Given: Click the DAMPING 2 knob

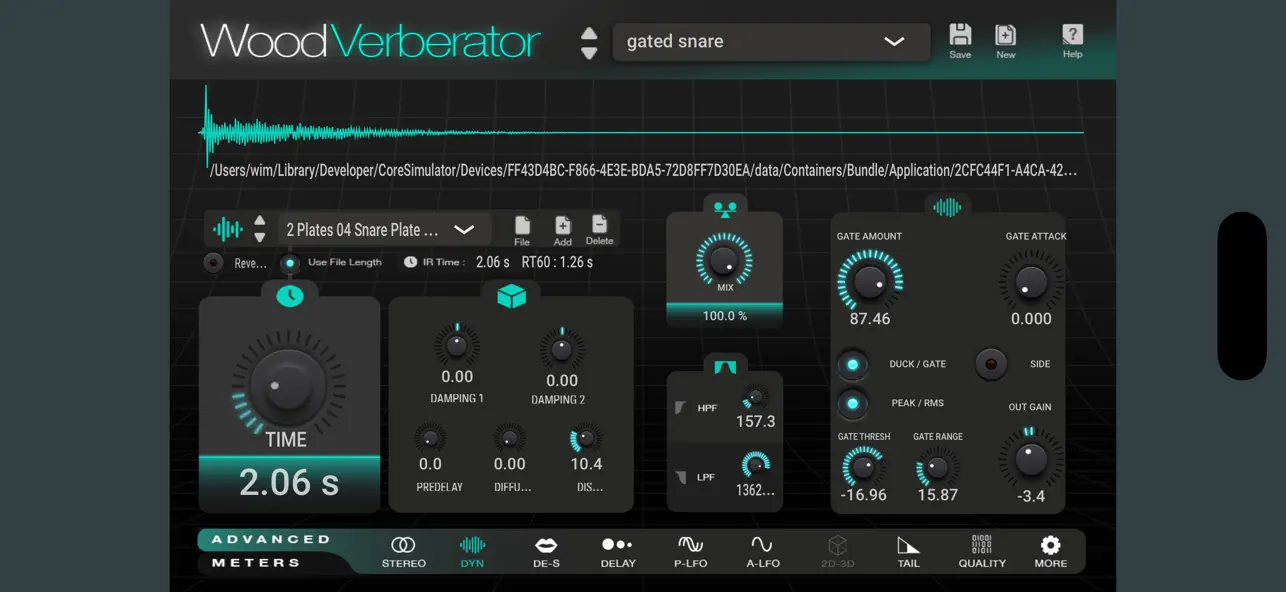Looking at the screenshot, I should [x=562, y=349].
